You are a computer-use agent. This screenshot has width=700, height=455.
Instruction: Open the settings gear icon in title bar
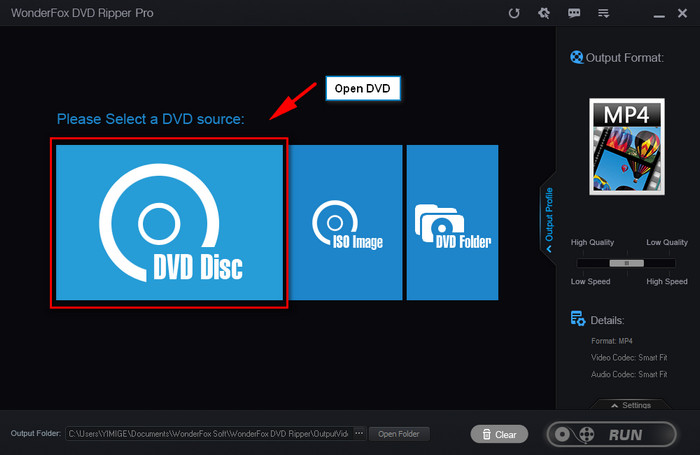pos(544,13)
